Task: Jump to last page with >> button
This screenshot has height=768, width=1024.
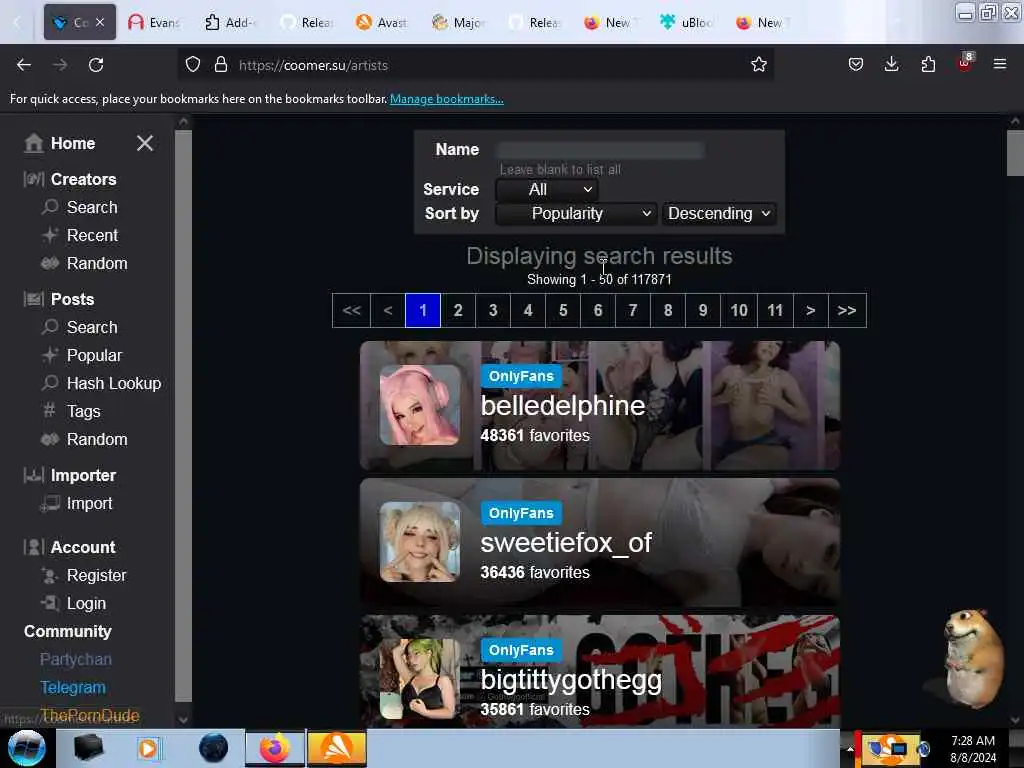Action: click(x=847, y=310)
